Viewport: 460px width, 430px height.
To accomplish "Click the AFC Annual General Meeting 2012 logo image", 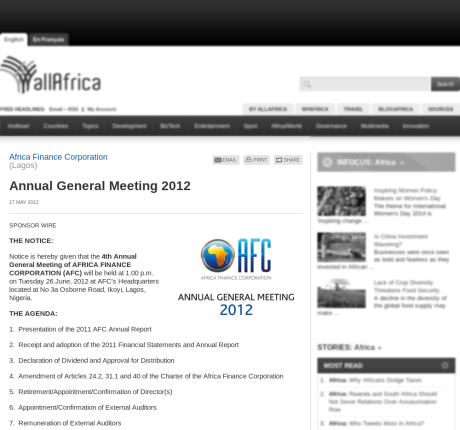I will 236,278.
